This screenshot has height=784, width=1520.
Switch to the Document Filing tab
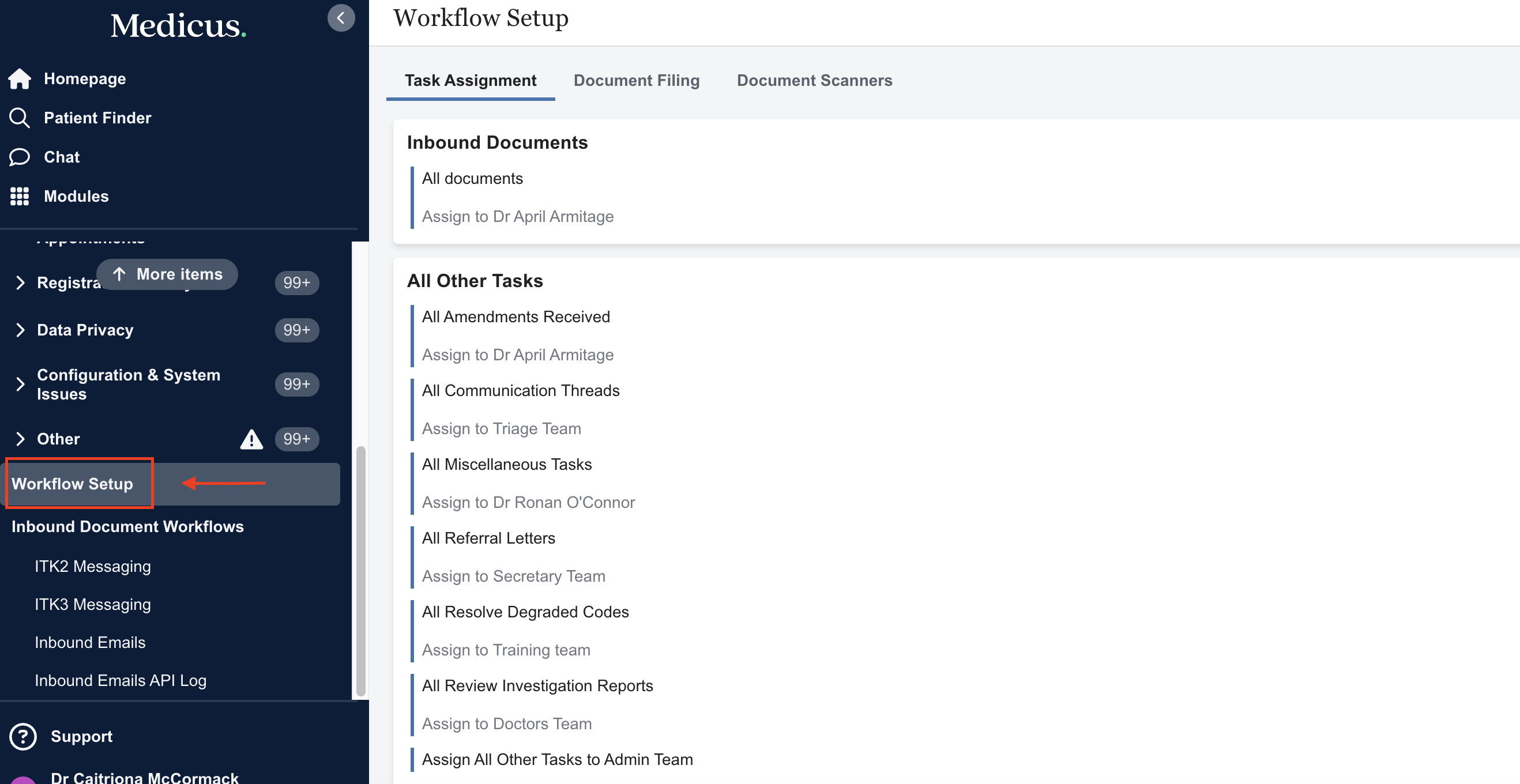(636, 80)
